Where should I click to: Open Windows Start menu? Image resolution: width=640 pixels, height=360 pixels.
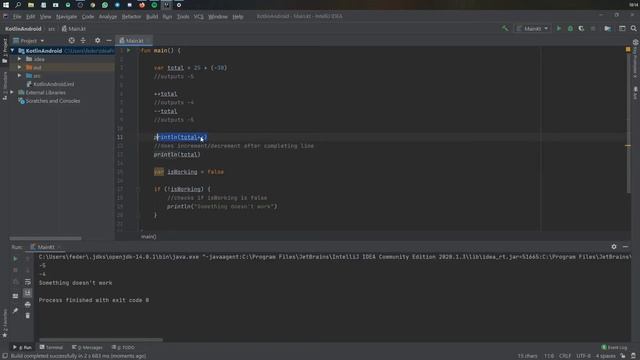6,5
